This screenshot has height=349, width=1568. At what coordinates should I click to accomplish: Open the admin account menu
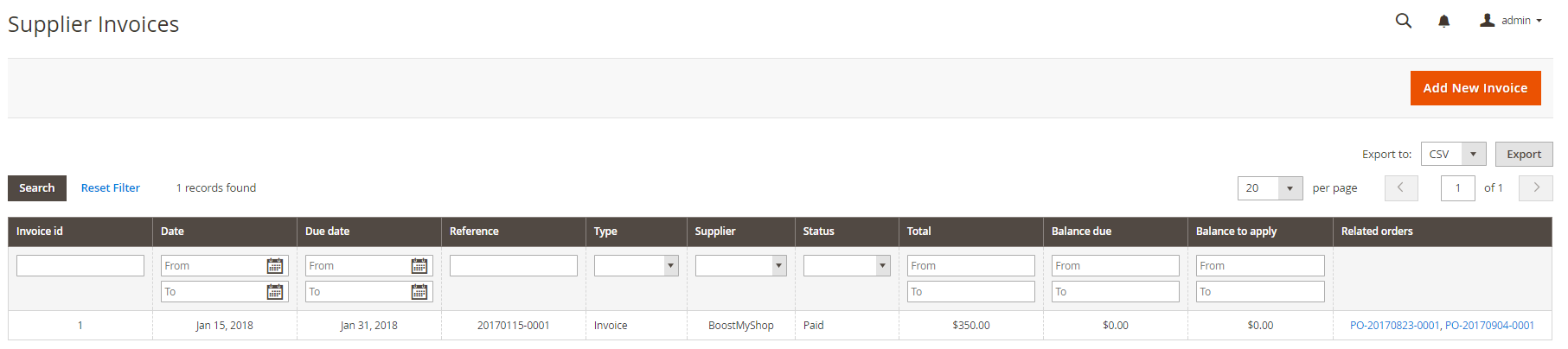tap(1511, 21)
